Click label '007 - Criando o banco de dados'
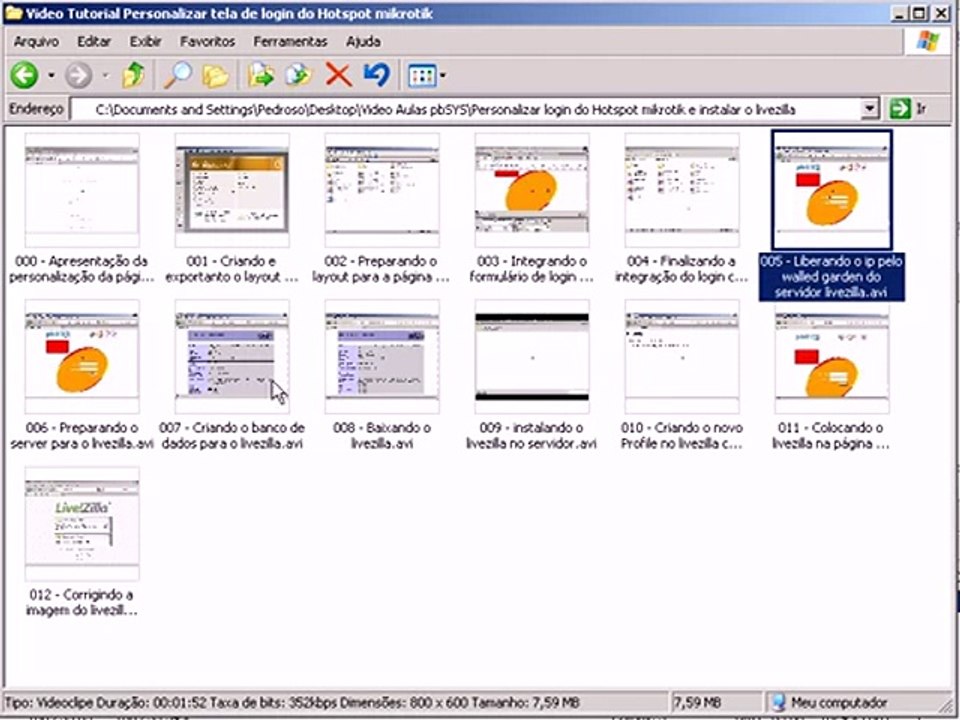Screen dimensions: 960x720 [x=231, y=435]
